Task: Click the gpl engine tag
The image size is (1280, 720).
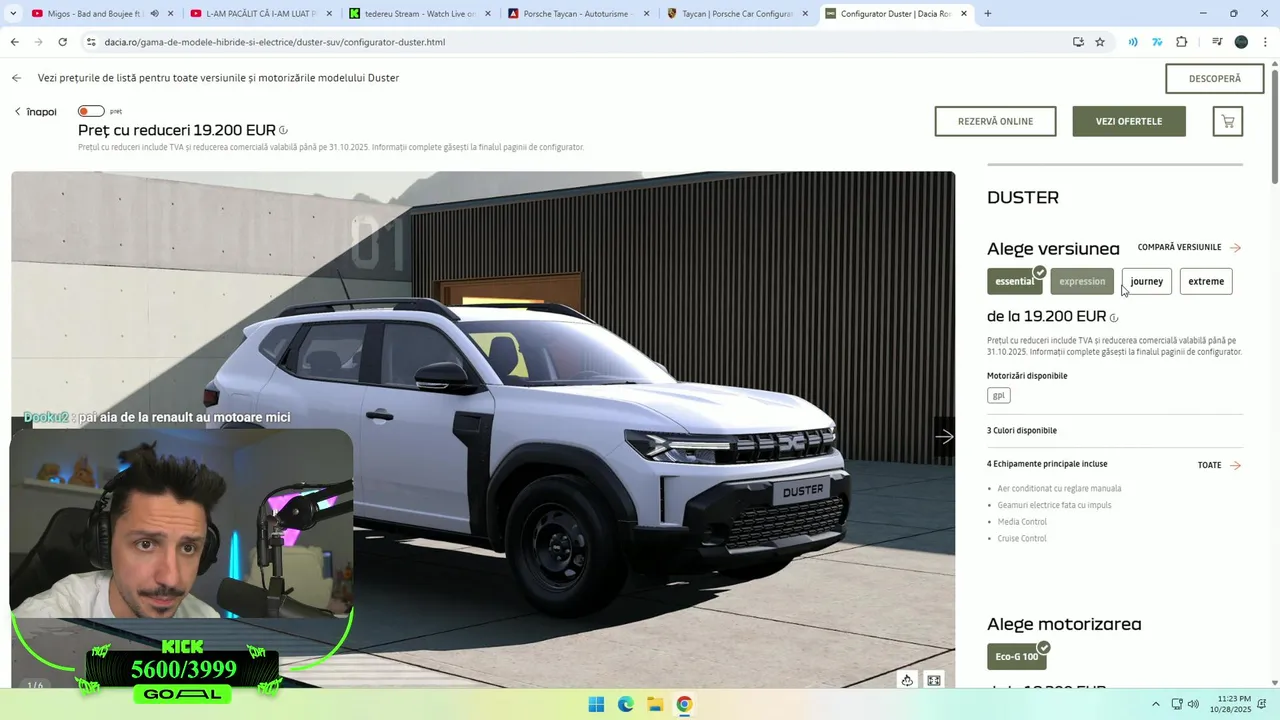Action: [x=998, y=395]
